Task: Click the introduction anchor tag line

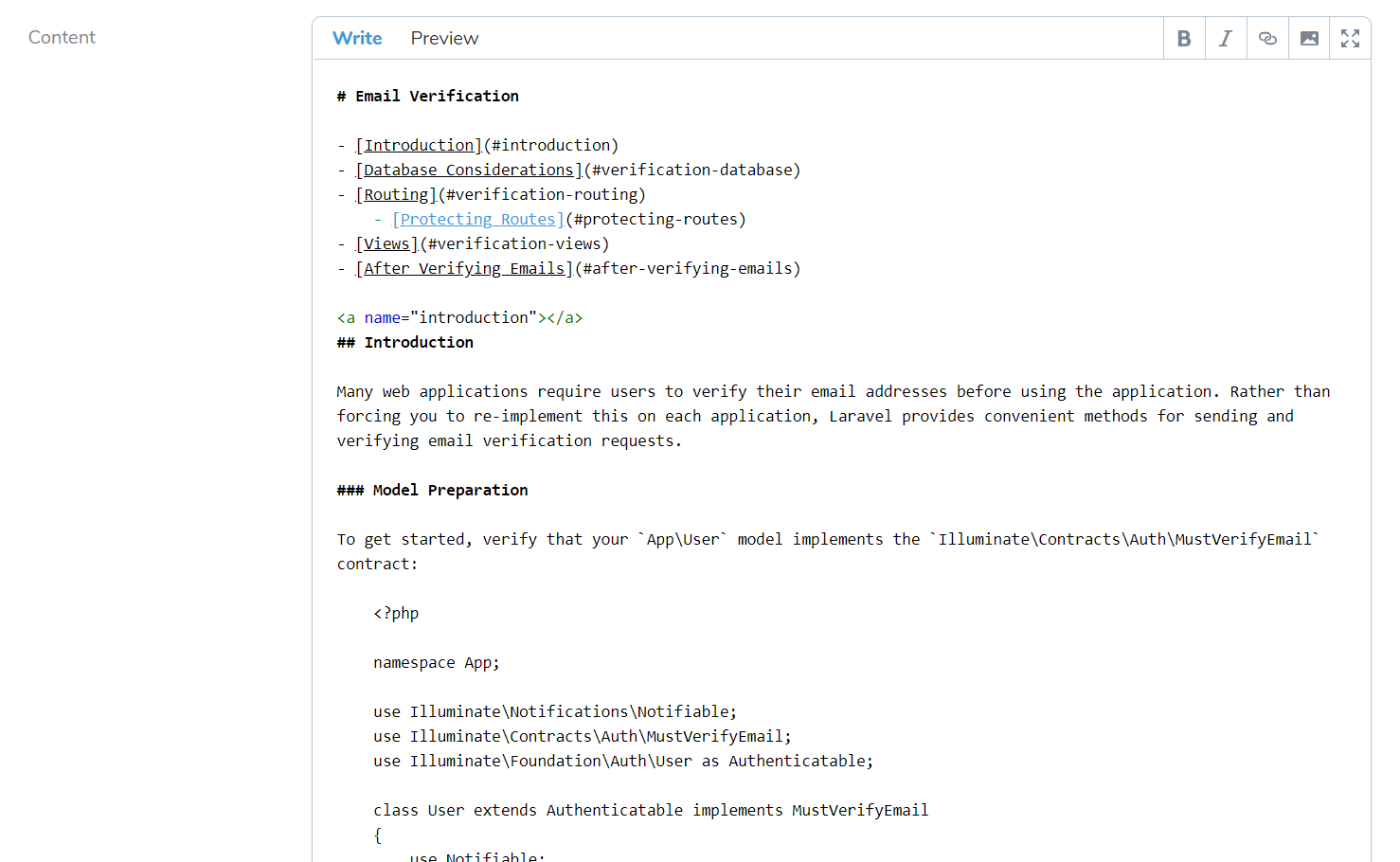Action: coord(458,316)
